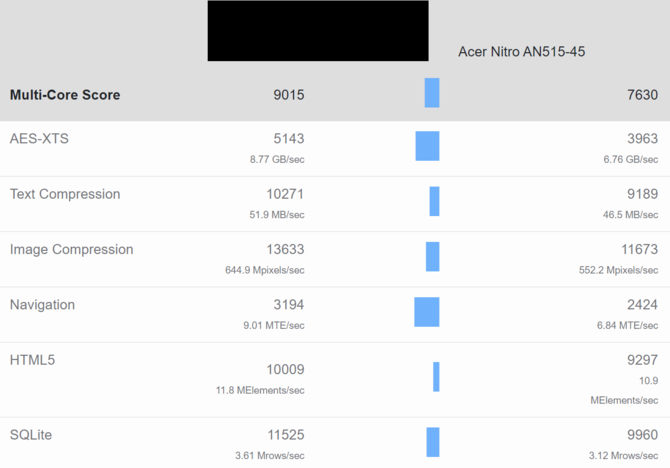Click the Image Compression score 13633
The height and width of the screenshot is (468, 670).
285,250
